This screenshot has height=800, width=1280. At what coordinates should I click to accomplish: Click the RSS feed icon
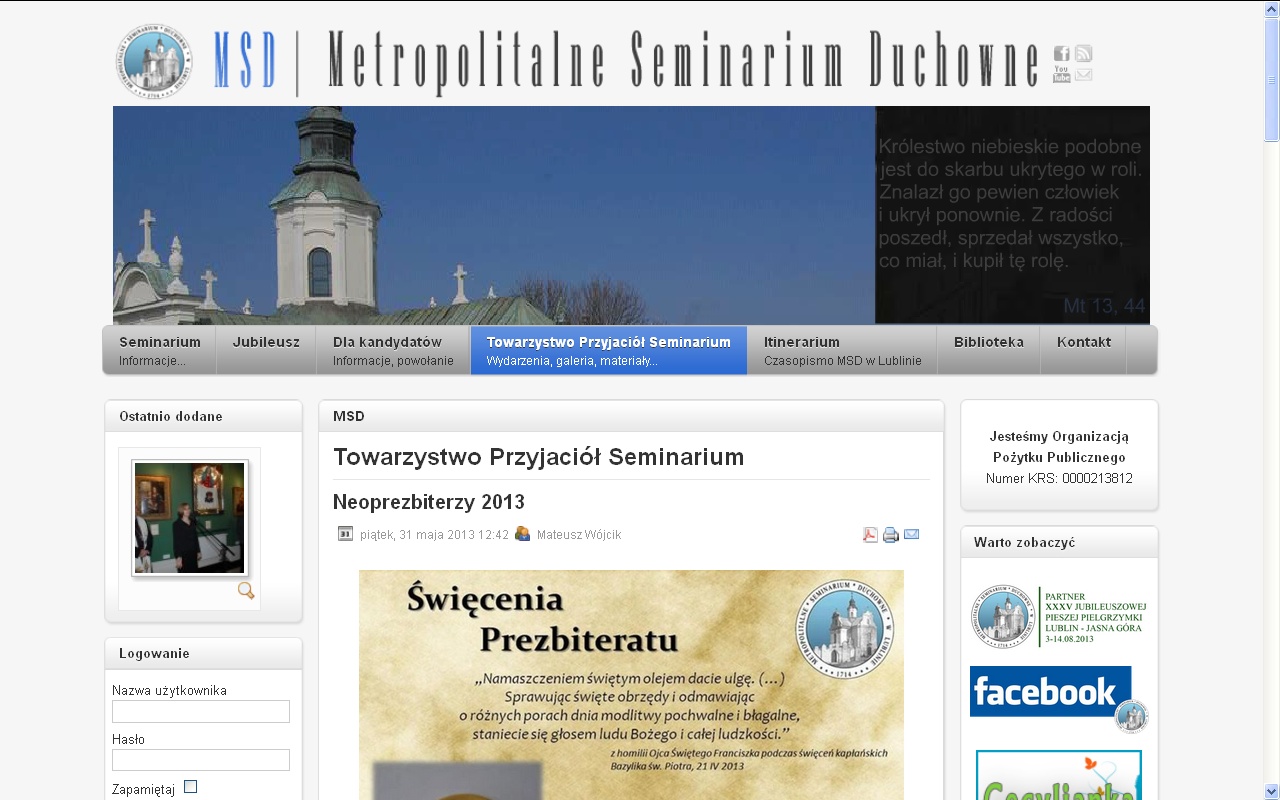pos(1083,54)
